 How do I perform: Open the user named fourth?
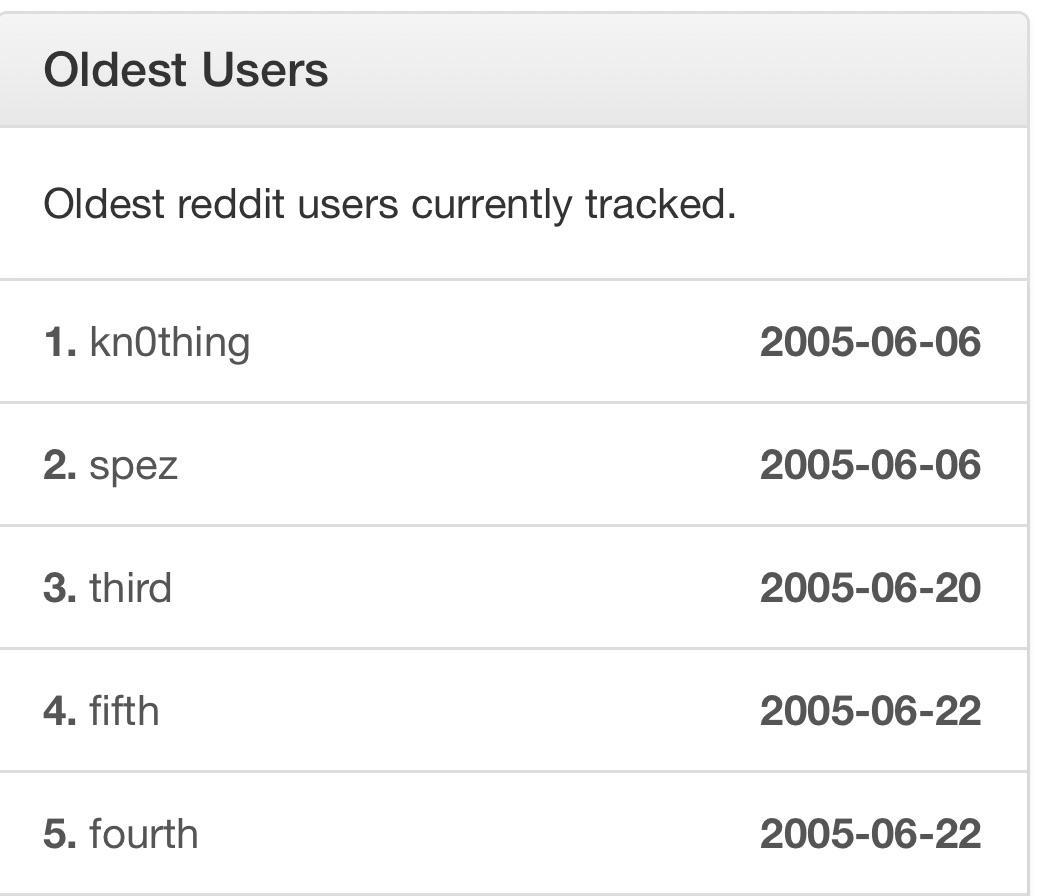[x=144, y=834]
